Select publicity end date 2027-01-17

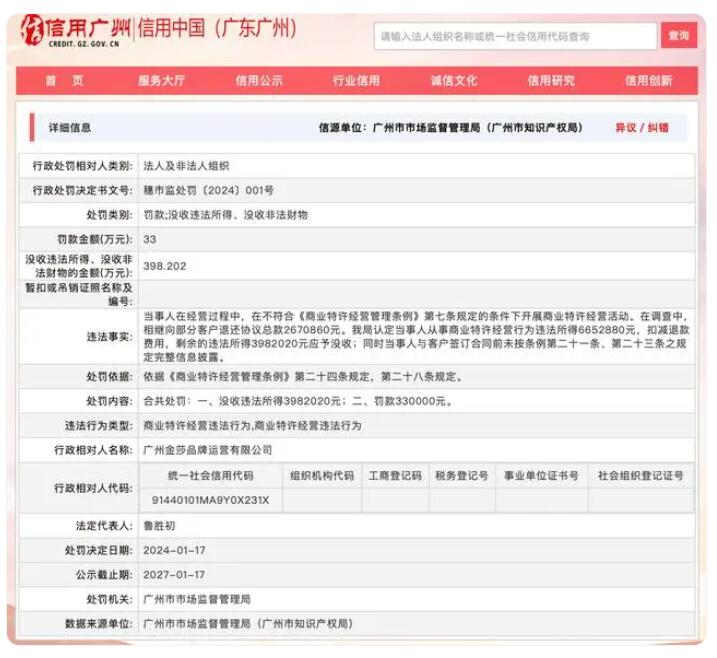pyautogui.click(x=174, y=575)
